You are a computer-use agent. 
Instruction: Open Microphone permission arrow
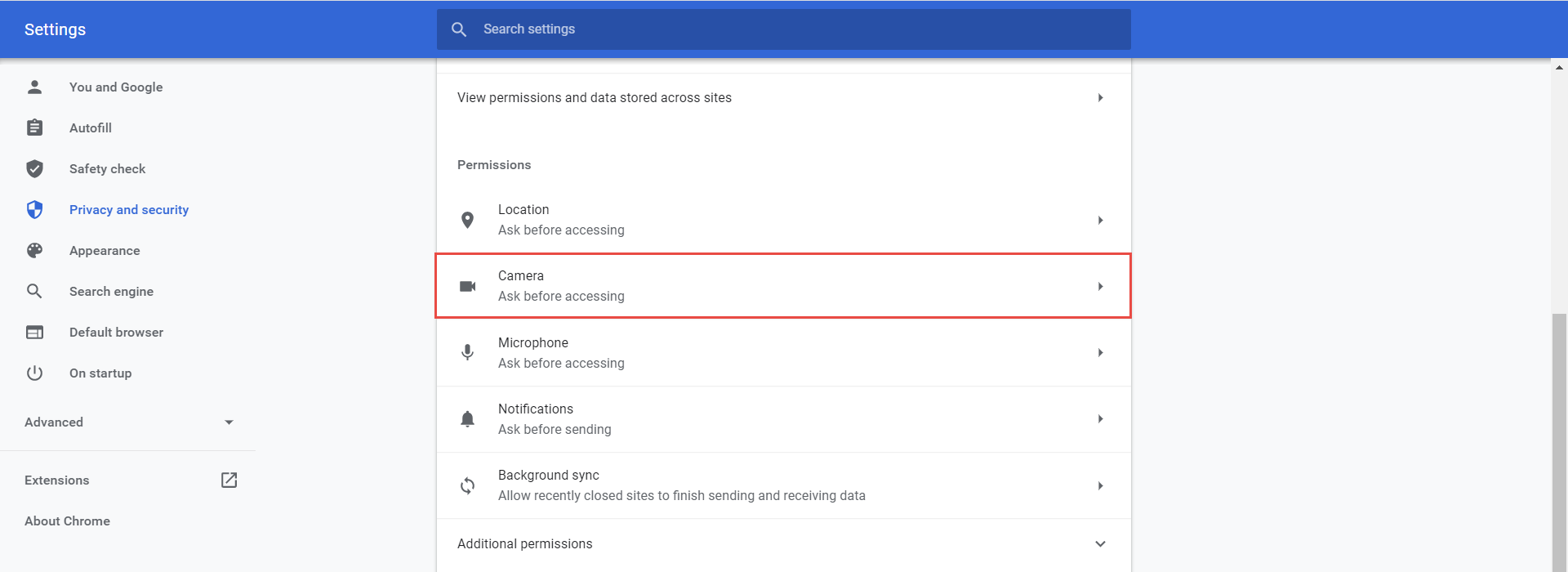[1100, 352]
